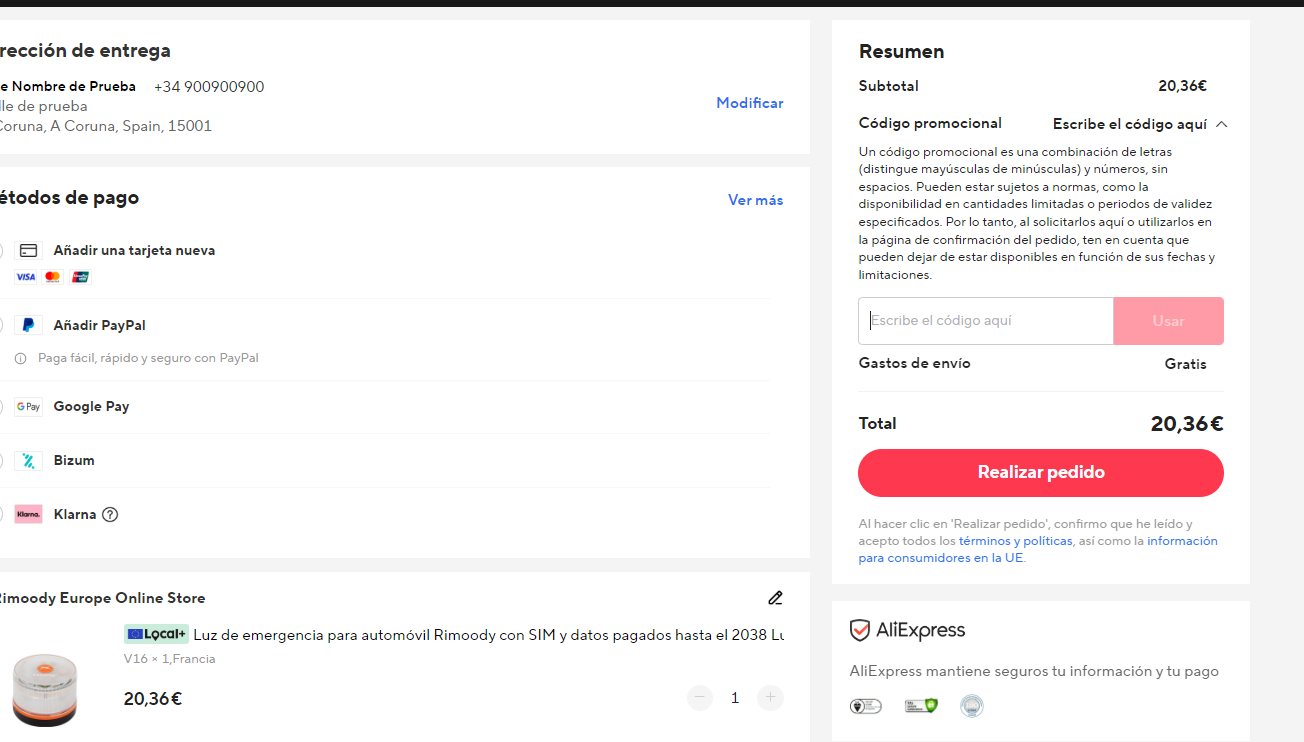Click the round blue seal badge
The height and width of the screenshot is (742, 1304).
(x=971, y=706)
